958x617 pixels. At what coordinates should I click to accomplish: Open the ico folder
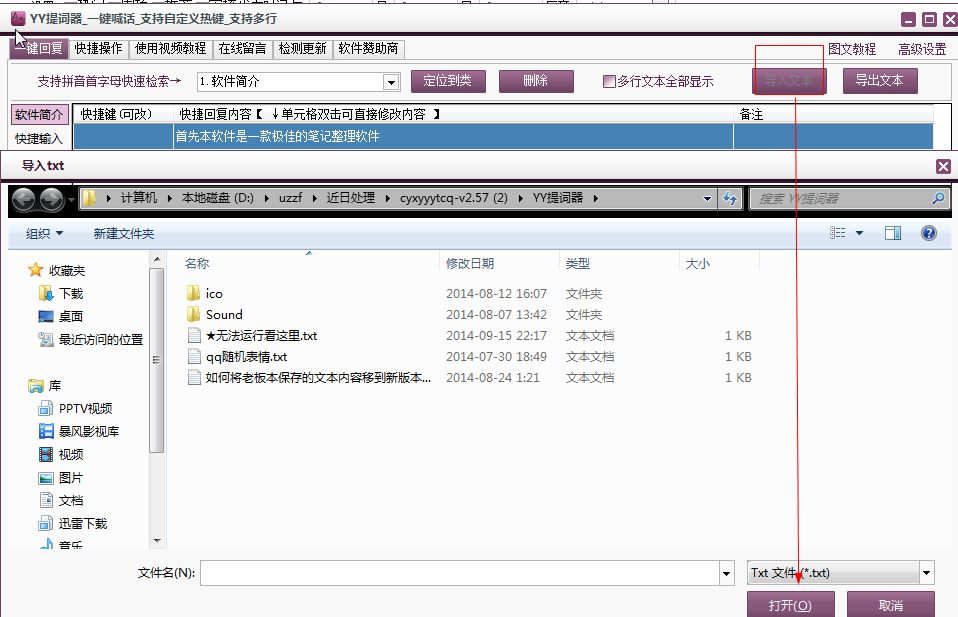click(214, 294)
